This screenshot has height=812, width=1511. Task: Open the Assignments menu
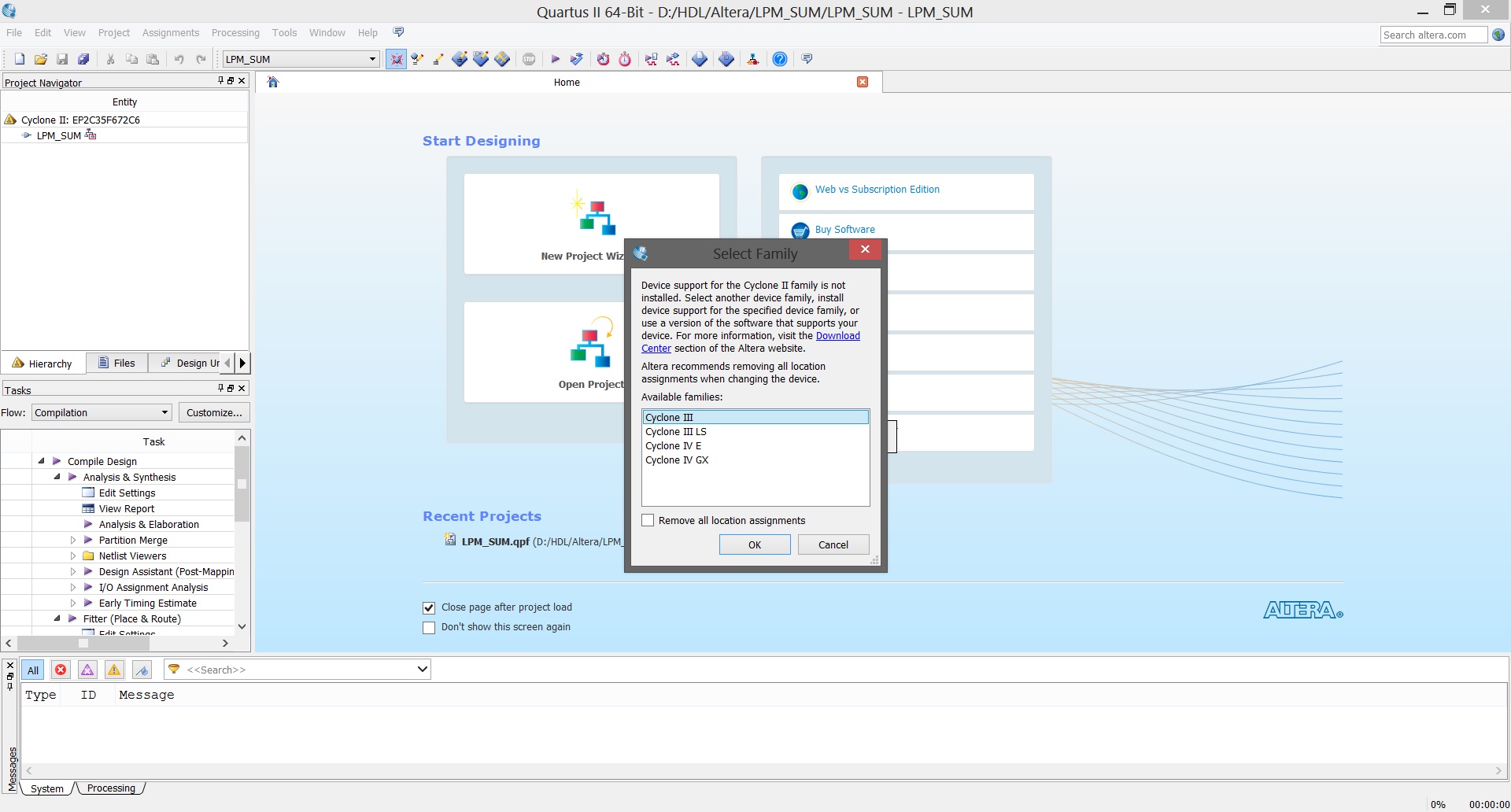171,32
